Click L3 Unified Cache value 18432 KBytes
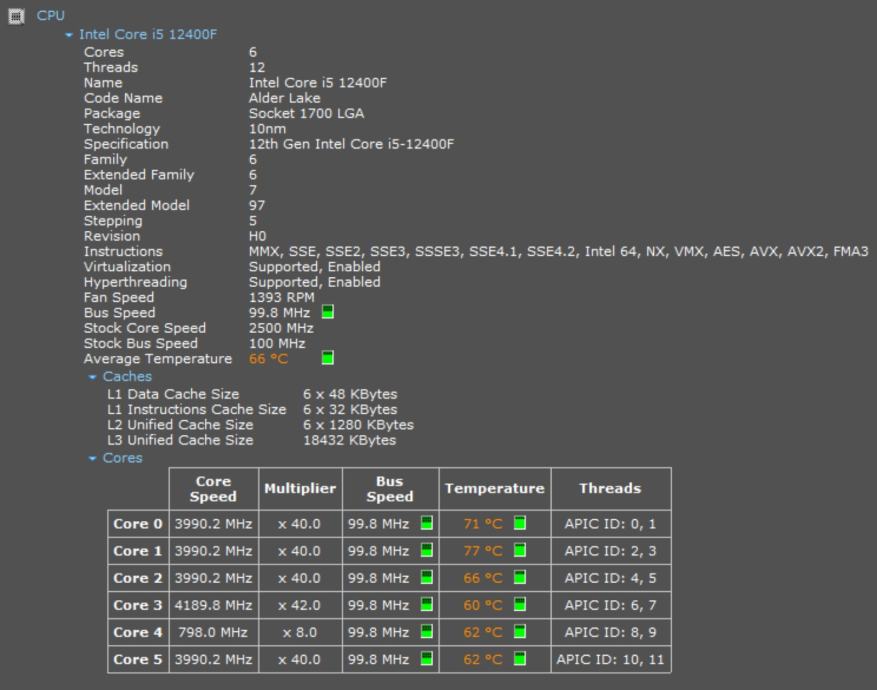The image size is (877, 690). pyautogui.click(x=350, y=441)
